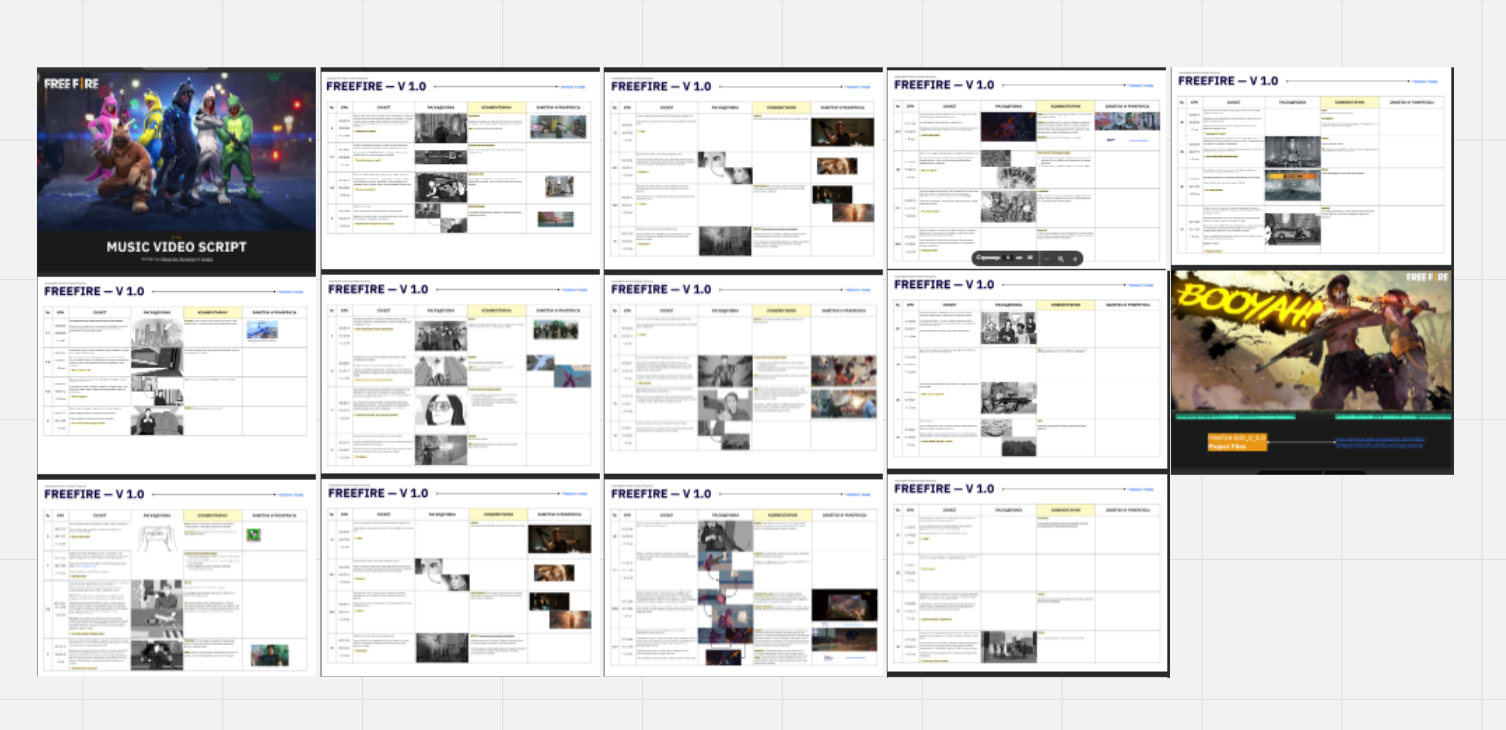This screenshot has width=1506, height=730.
Task: Open the MUSIC VIDEO SCRIPT cover page thumbnail
Action: pyautogui.click(x=176, y=172)
